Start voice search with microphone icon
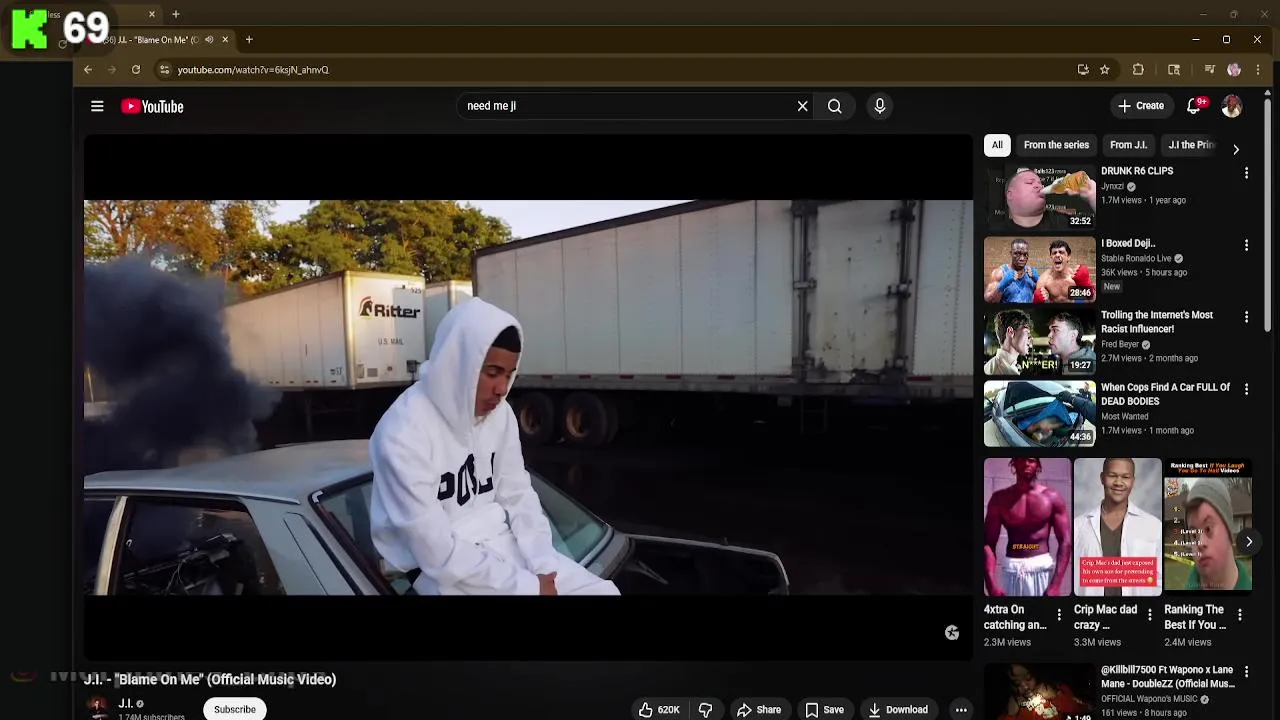Screen dimensions: 1280x720 click(x=880, y=106)
